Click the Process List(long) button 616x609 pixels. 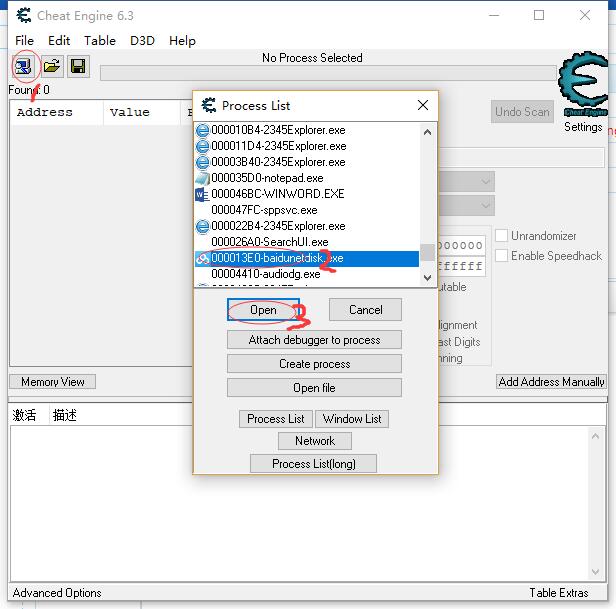314,464
